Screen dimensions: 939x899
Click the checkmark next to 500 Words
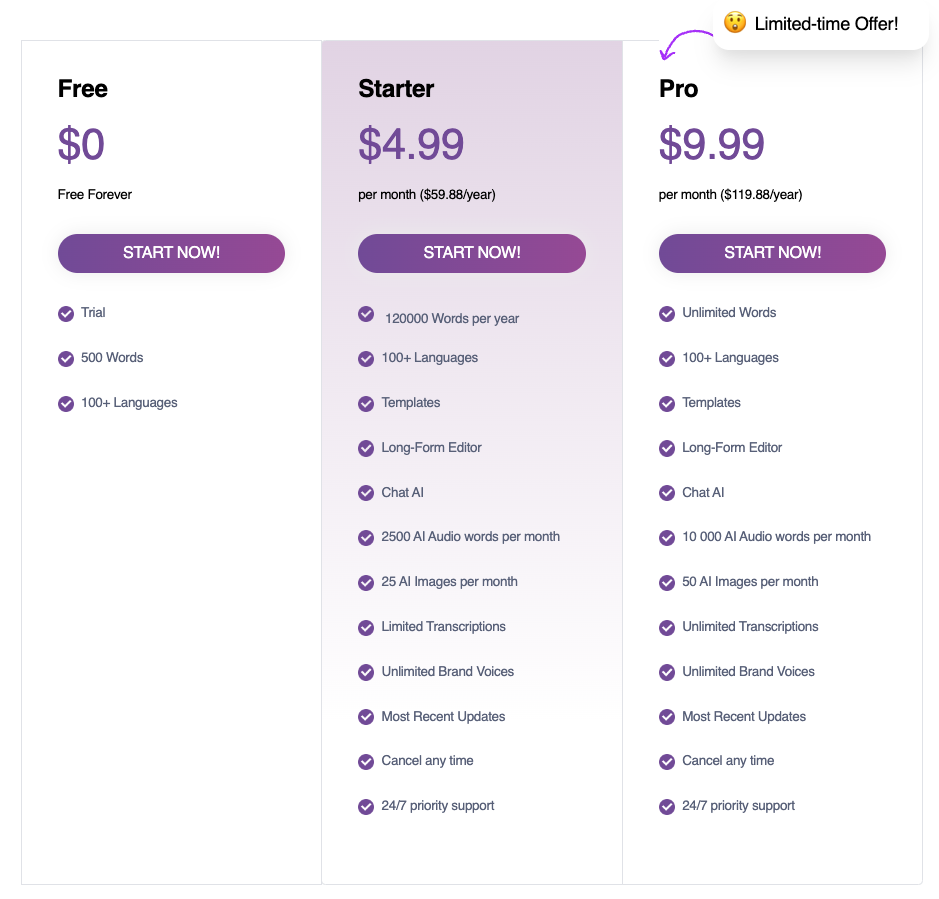(x=66, y=359)
